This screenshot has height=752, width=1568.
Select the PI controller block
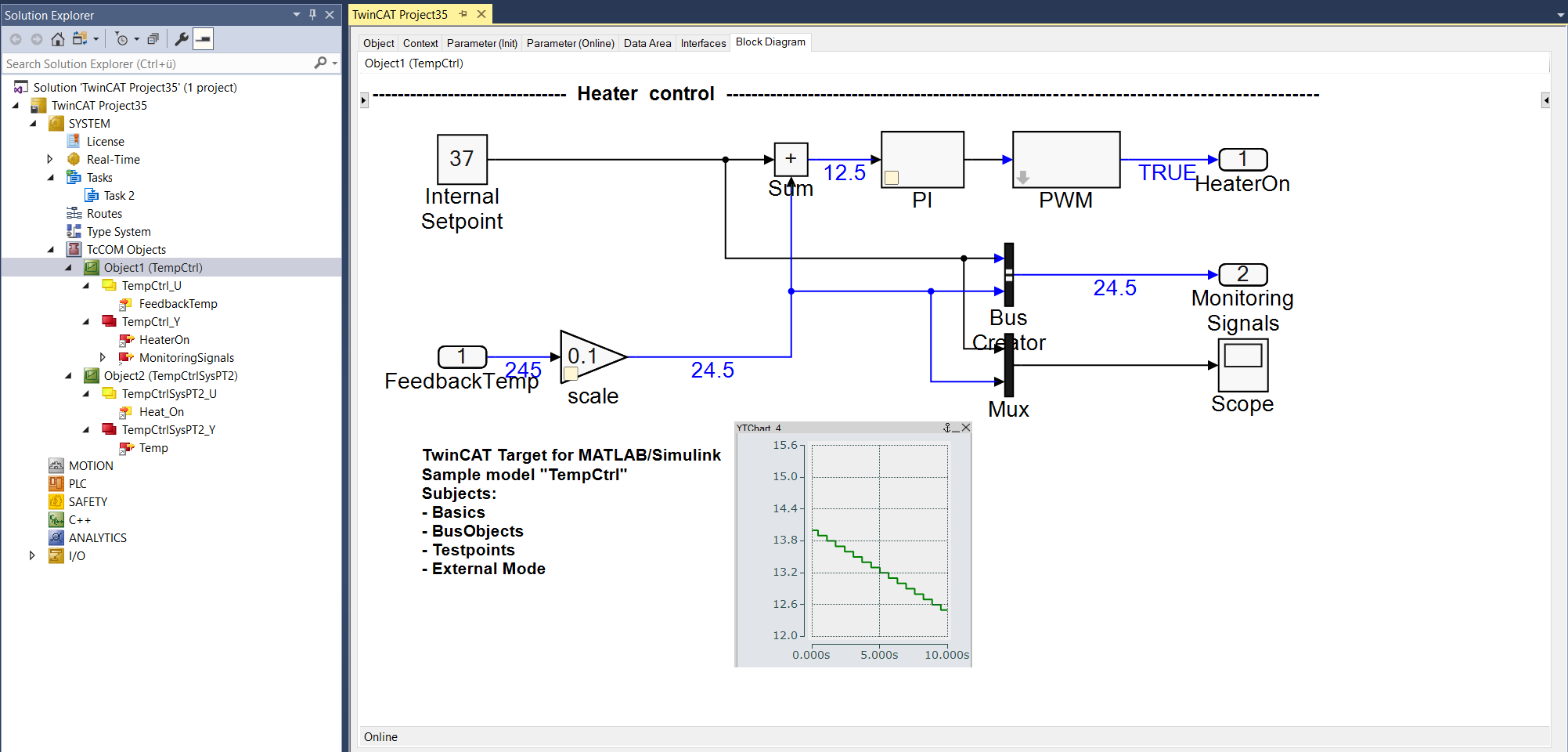pos(922,160)
